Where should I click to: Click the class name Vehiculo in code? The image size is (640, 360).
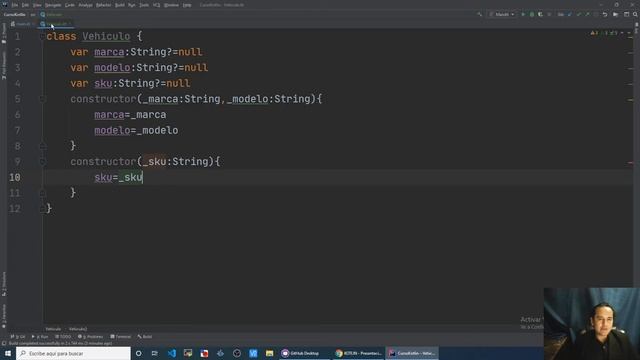pos(106,36)
